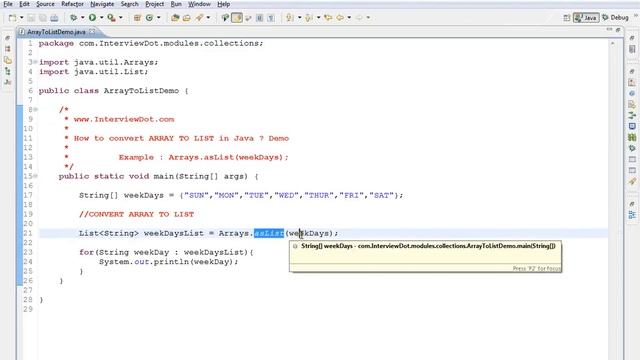Viewport: 640px width, 360px height.
Task: Click "www.InterviewDot.com" in the comment
Action: click(124, 119)
